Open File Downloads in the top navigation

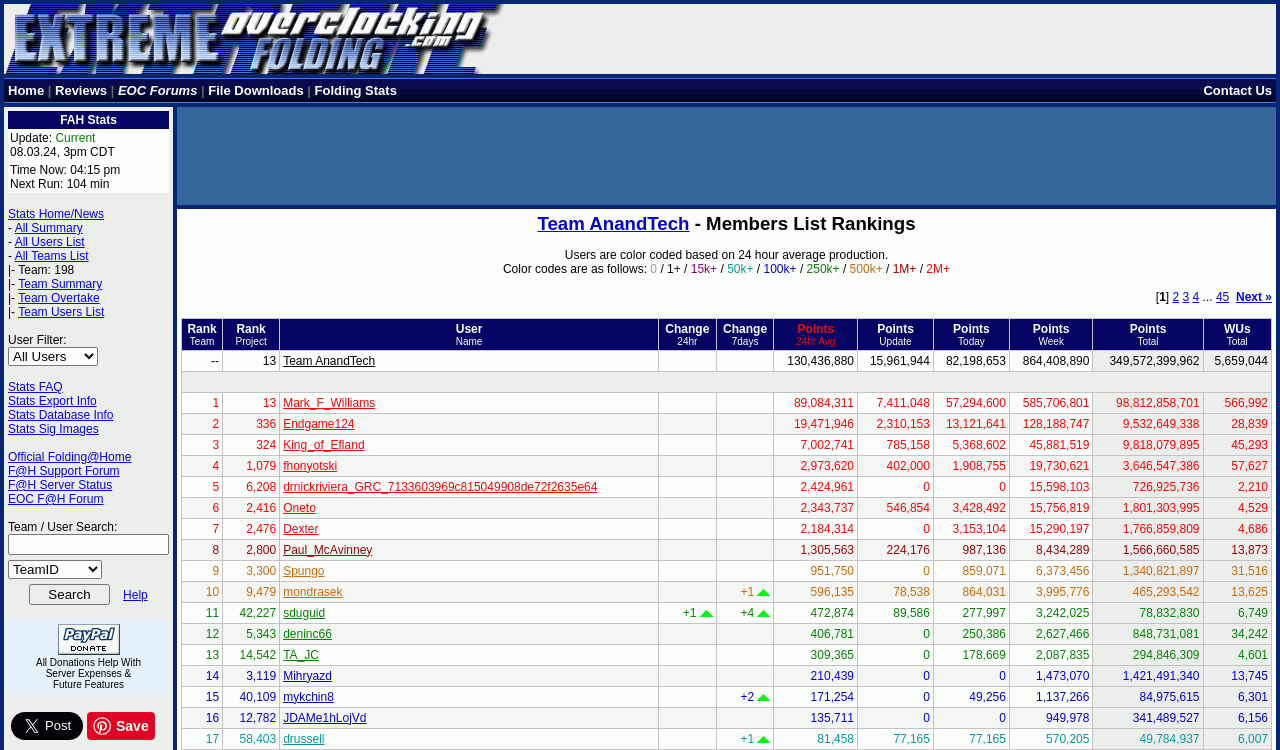pyautogui.click(x=256, y=91)
